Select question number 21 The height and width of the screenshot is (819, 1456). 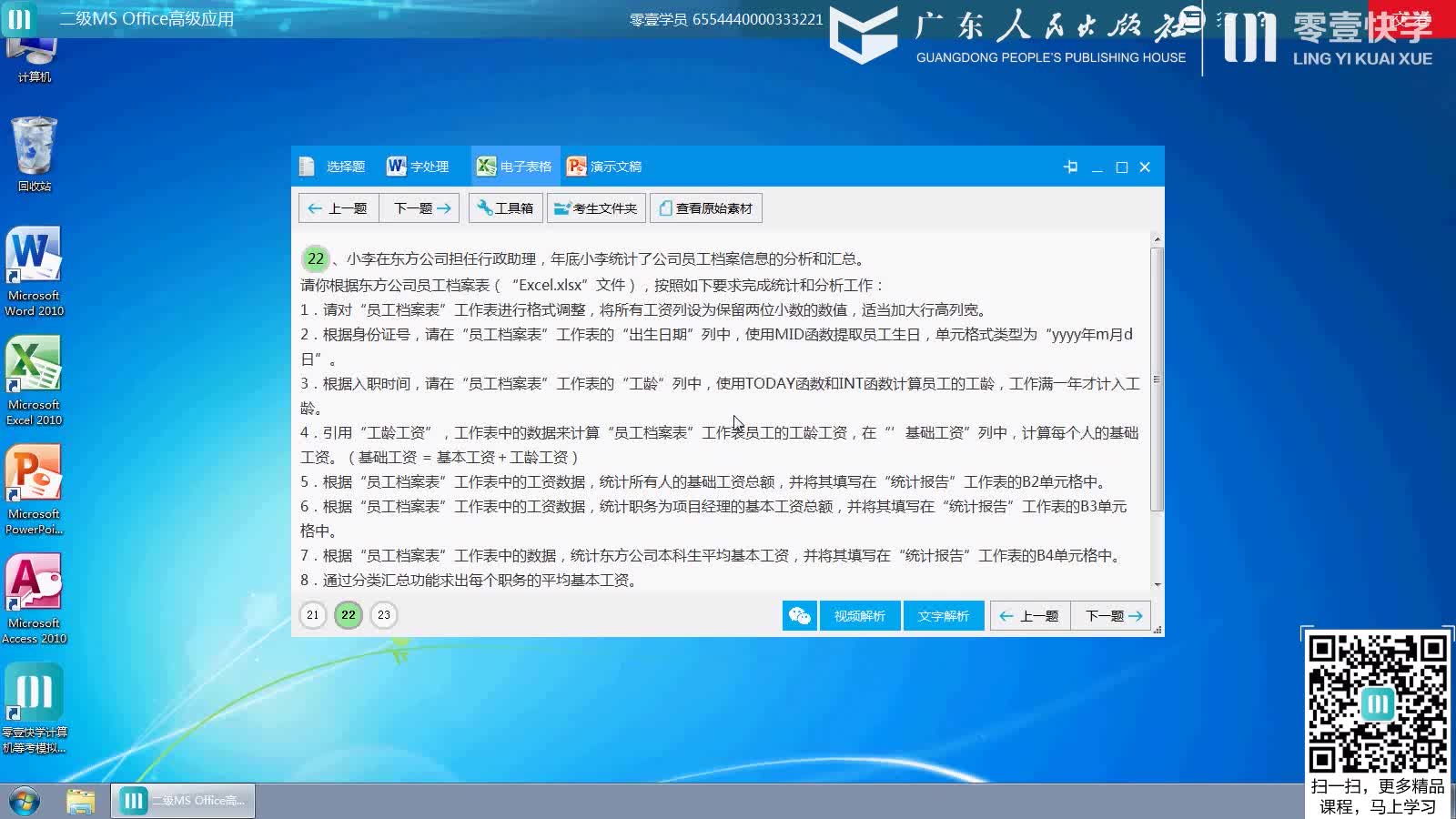312,615
